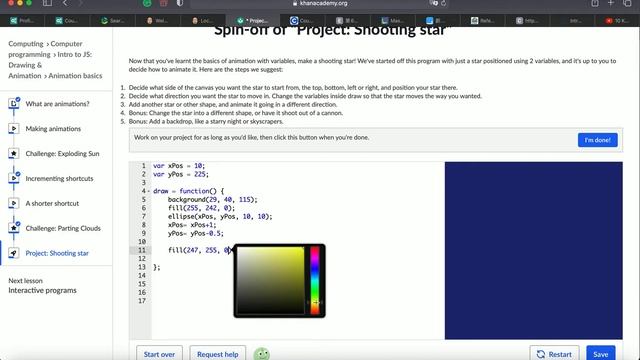Image resolution: width=640 pixels, height=360 pixels.
Task: Collapse the draw function fold arrow
Action: (149, 191)
